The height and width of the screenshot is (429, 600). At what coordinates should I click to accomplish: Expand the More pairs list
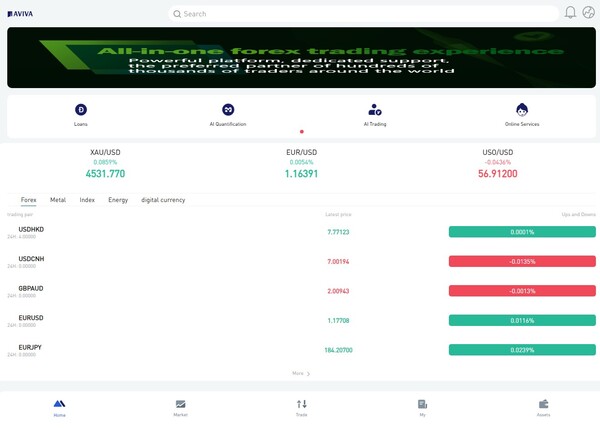tap(301, 373)
